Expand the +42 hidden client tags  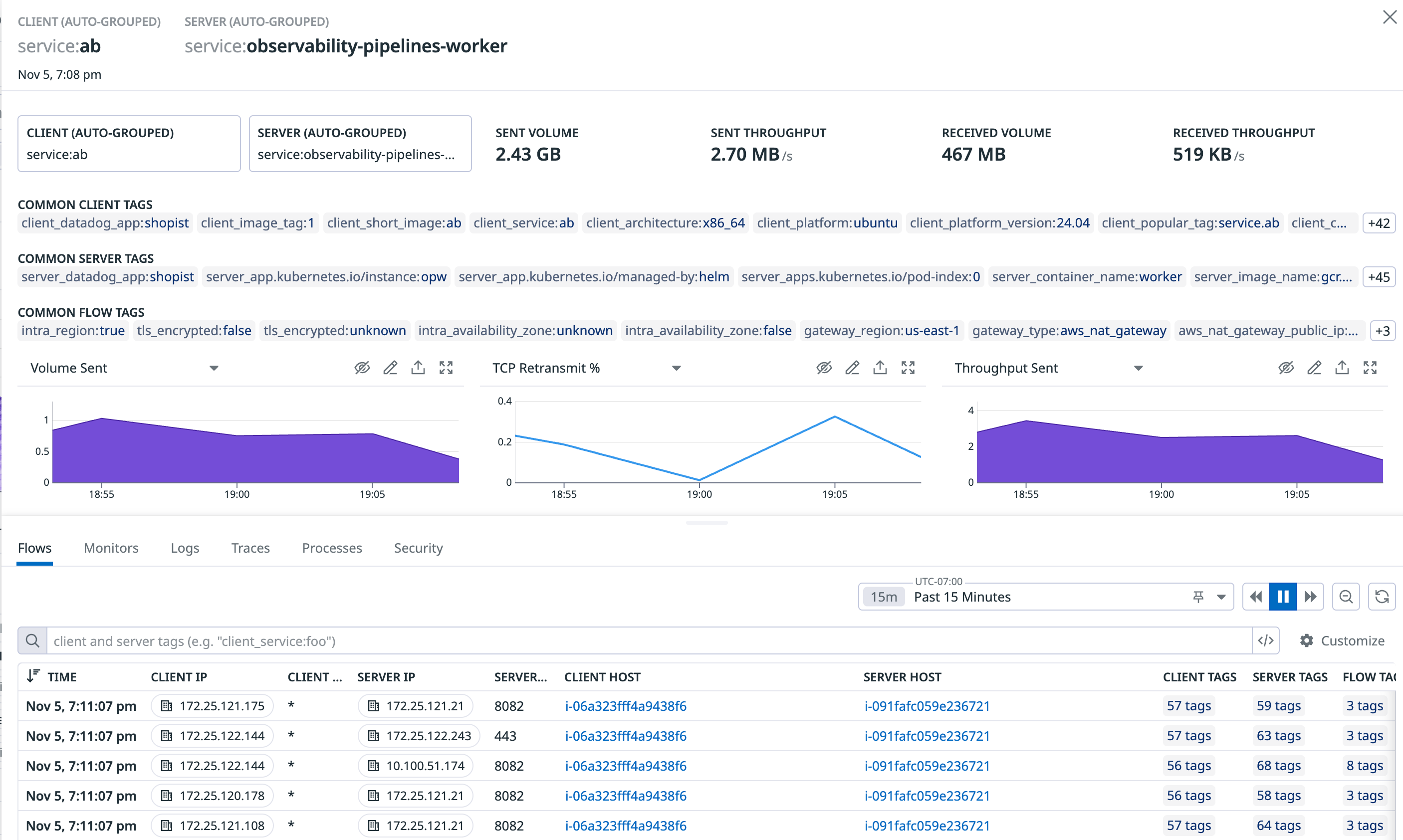pyautogui.click(x=1379, y=222)
